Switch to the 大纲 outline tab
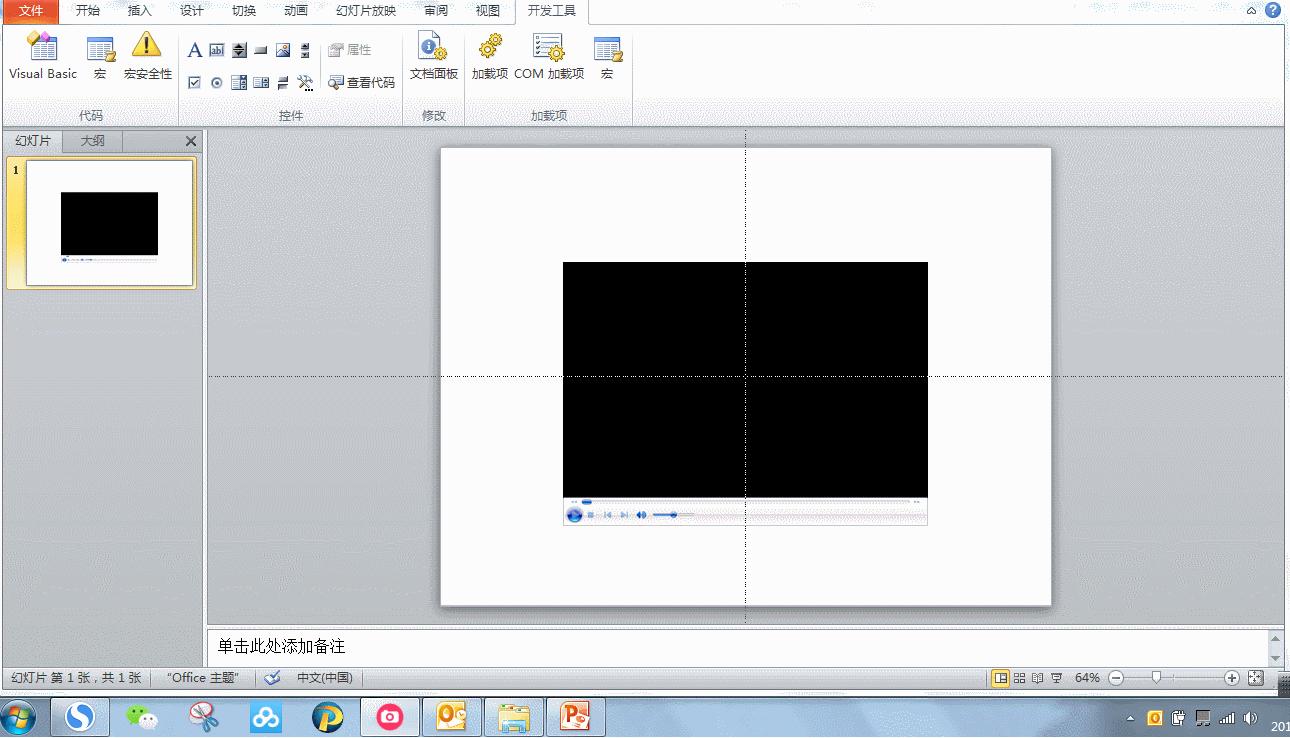Screen dimensions: 1290x738 click(92, 141)
